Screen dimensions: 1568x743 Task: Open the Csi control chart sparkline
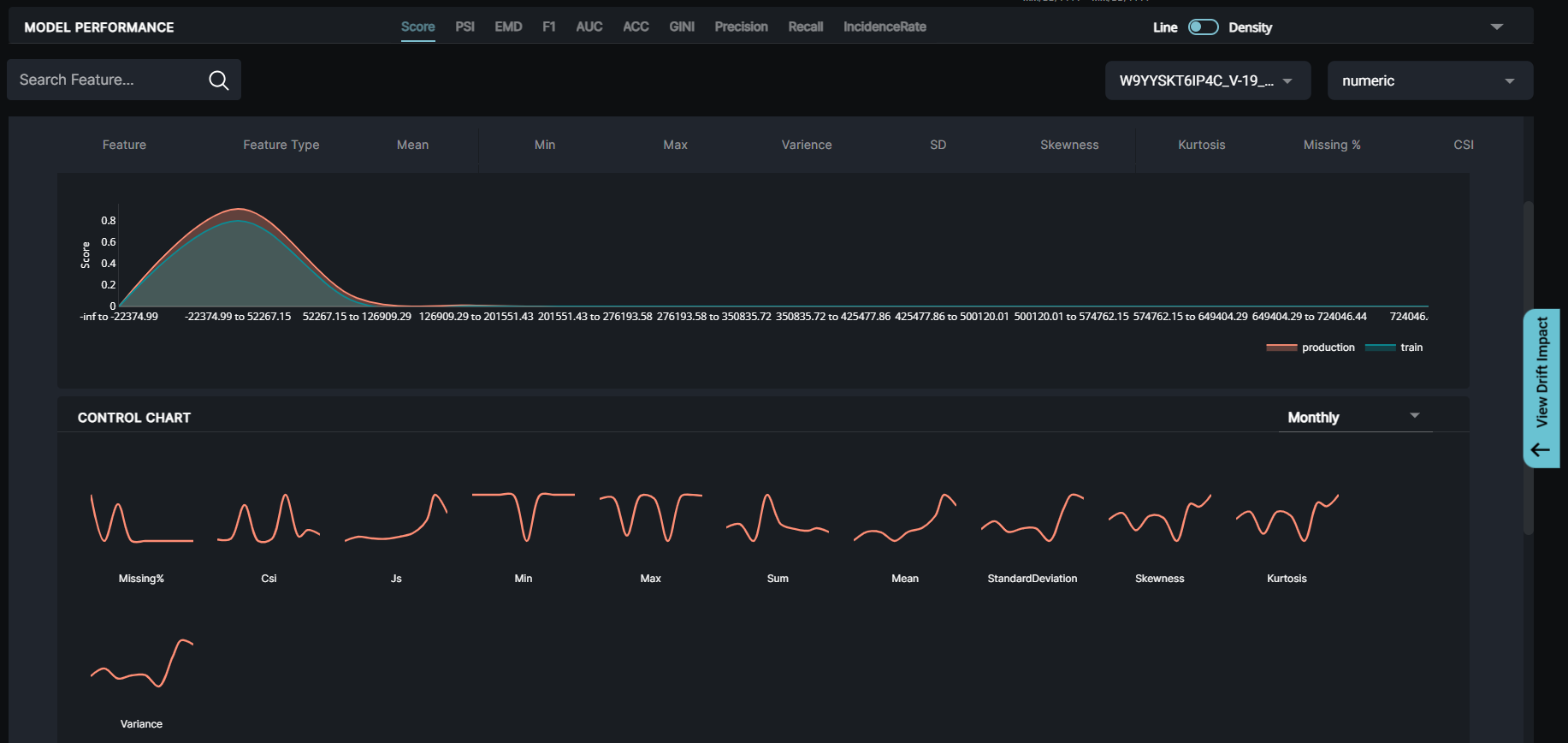[x=269, y=519]
